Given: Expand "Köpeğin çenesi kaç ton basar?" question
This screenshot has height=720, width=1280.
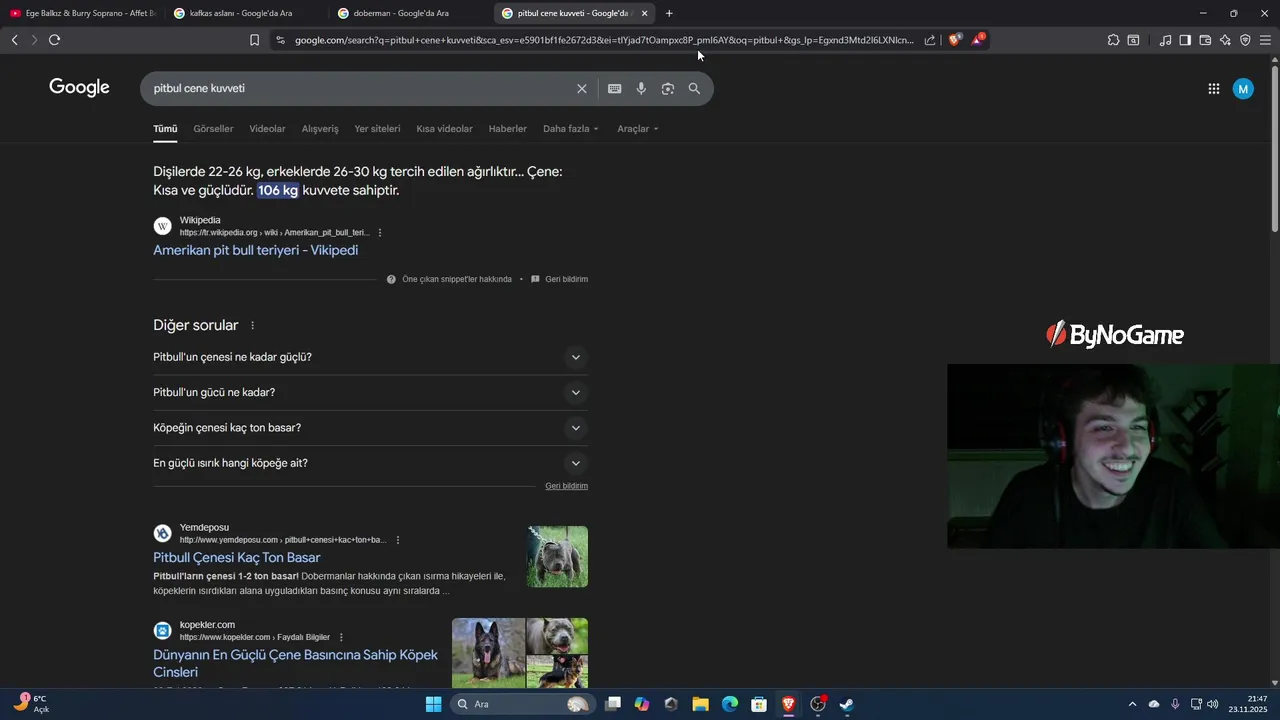Looking at the screenshot, I should 370,428.
